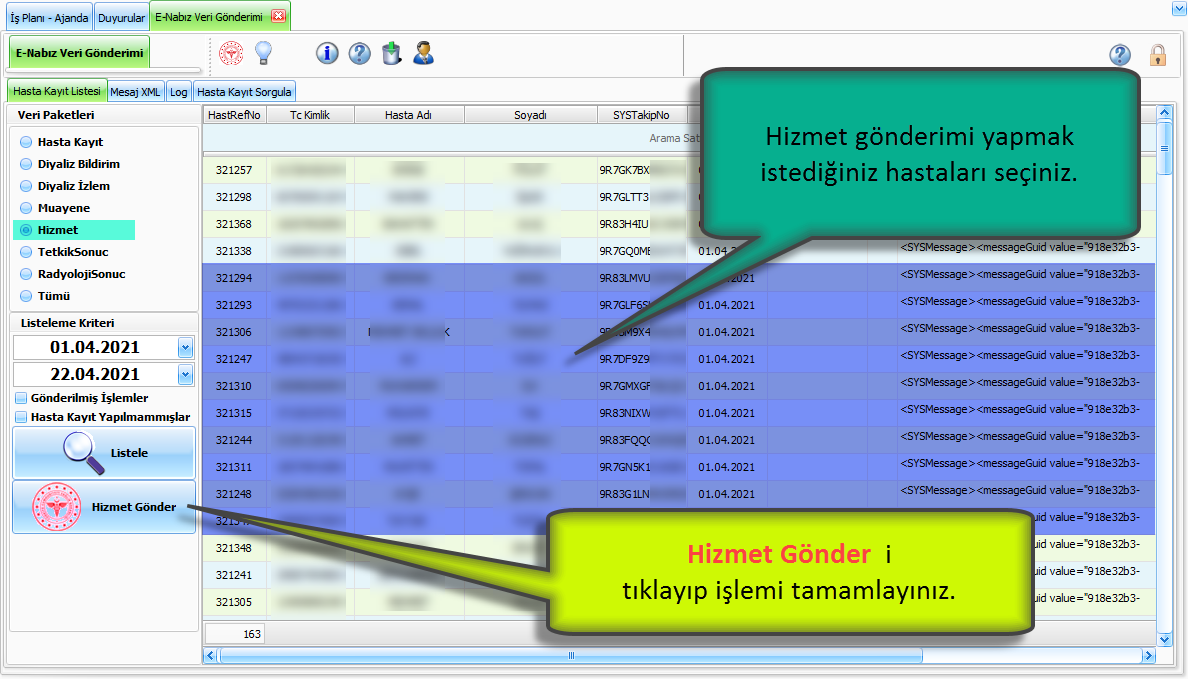Open the start date 01.04.2021 dropdown arrow

[x=186, y=348]
